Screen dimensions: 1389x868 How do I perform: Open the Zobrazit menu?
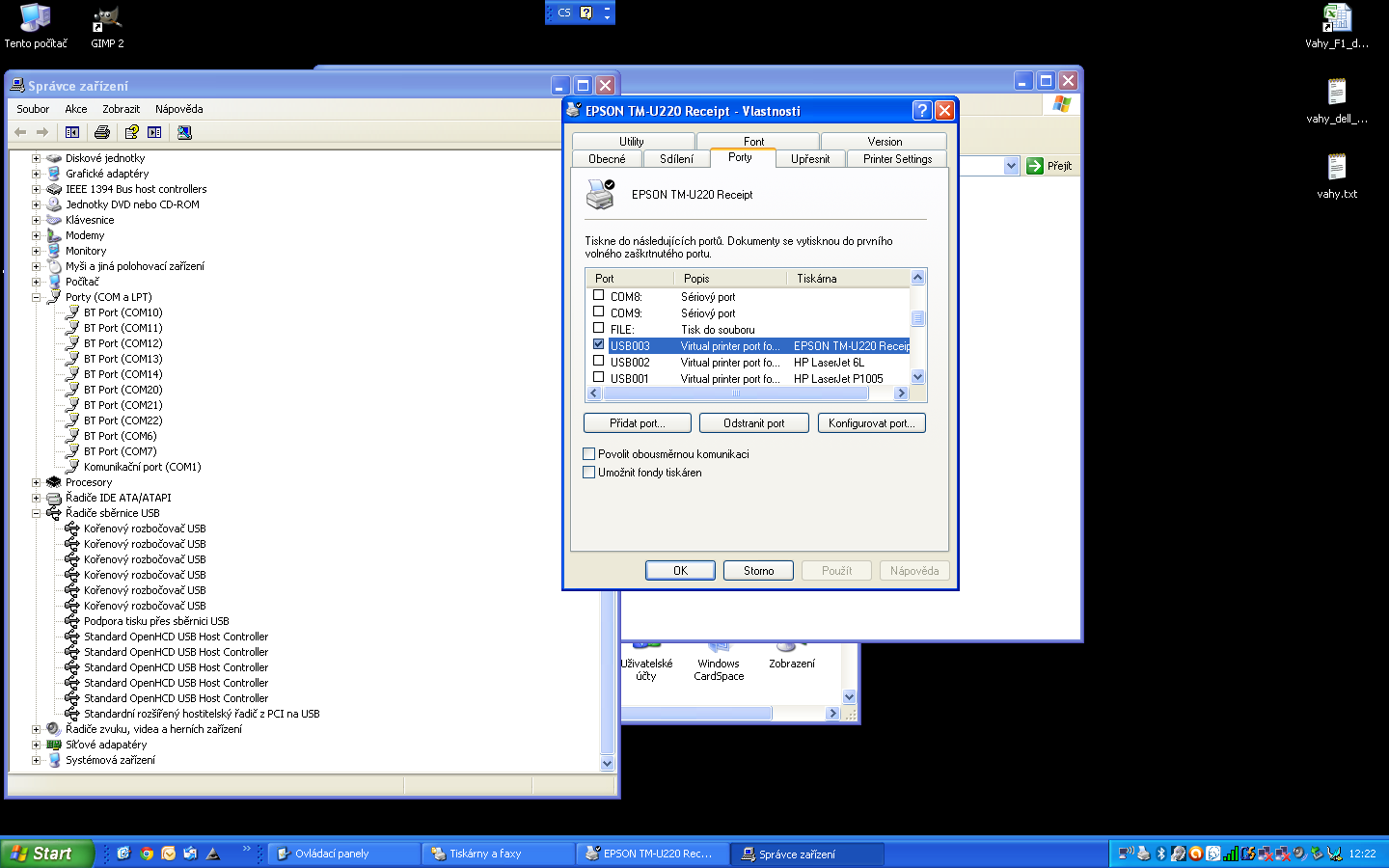pyautogui.click(x=122, y=109)
